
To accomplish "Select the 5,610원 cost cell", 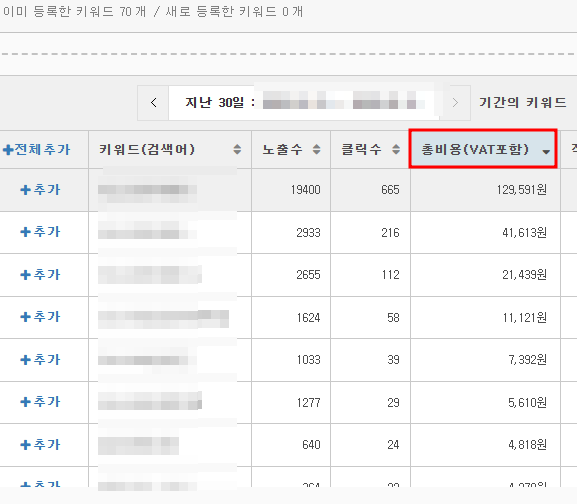I will tap(485, 402).
